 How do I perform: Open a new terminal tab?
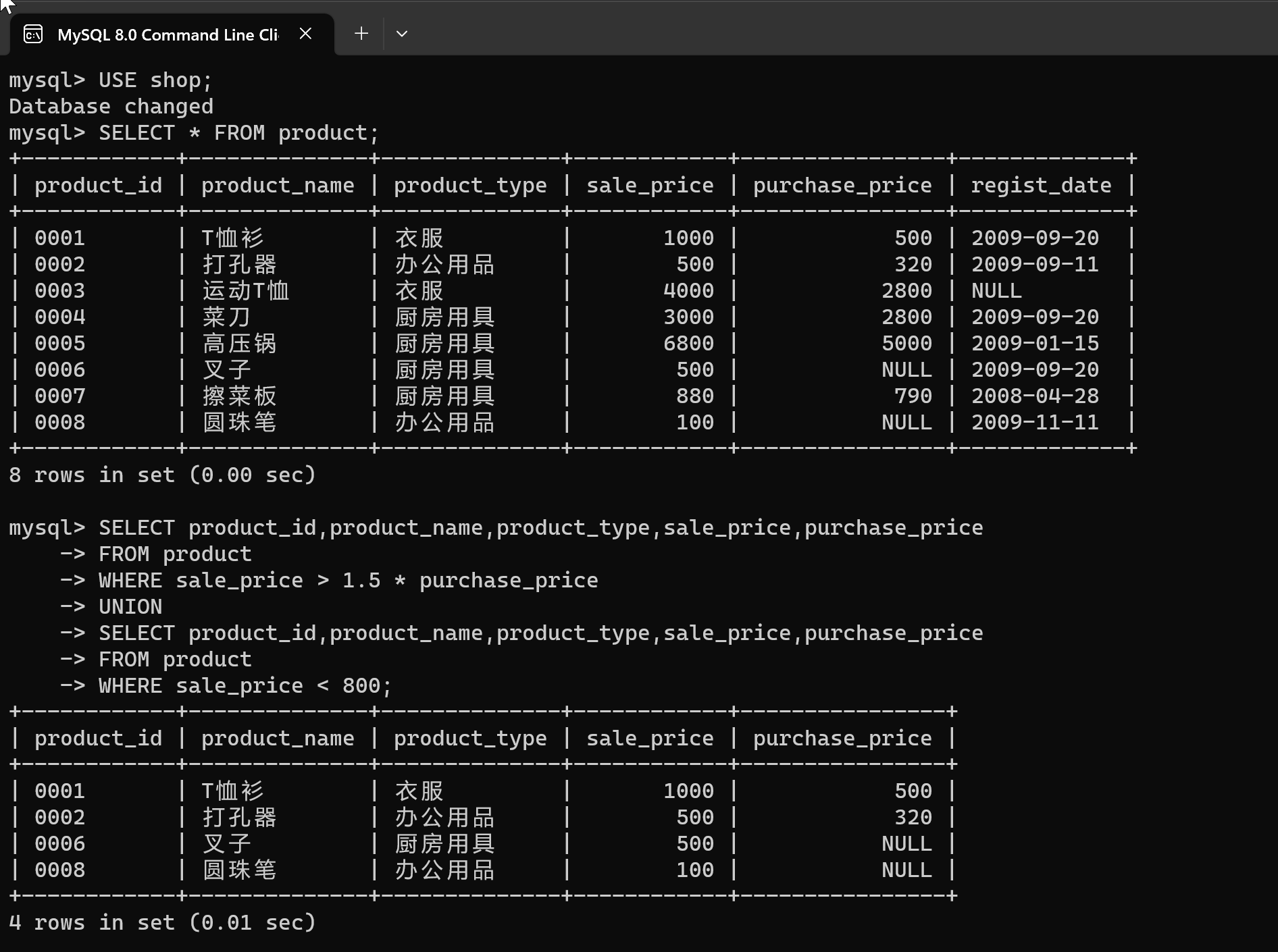(x=361, y=34)
